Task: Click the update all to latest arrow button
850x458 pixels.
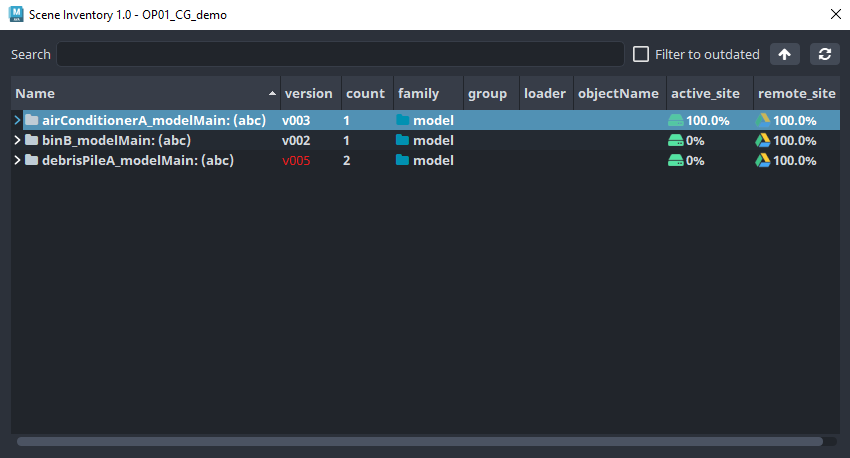Action: coord(784,54)
